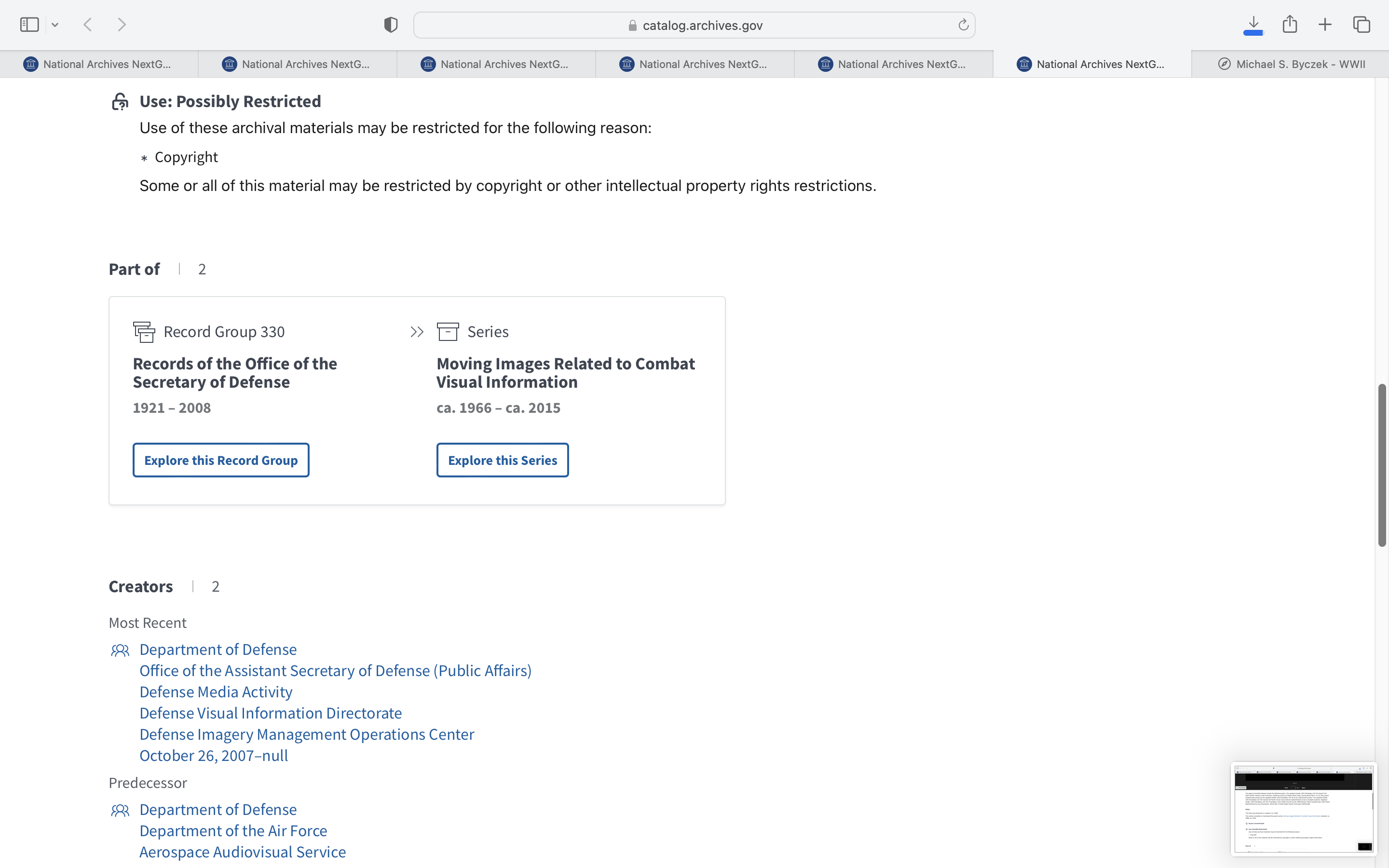Screen dimensions: 1389x868
Task: Click the vertical page scrollbar
Action: click(1382, 465)
